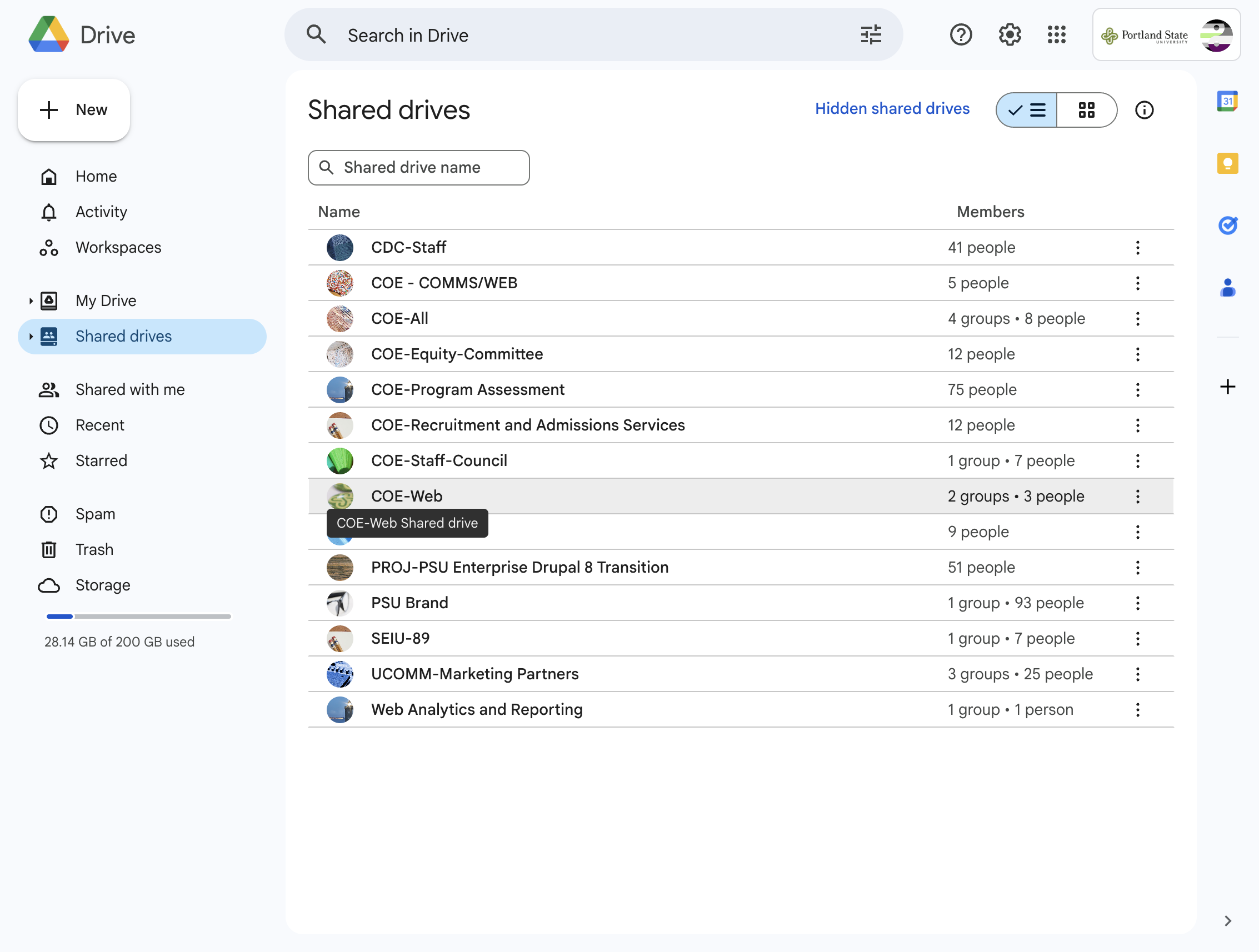
Task: Click the storage usage progress bar
Action: (x=138, y=617)
